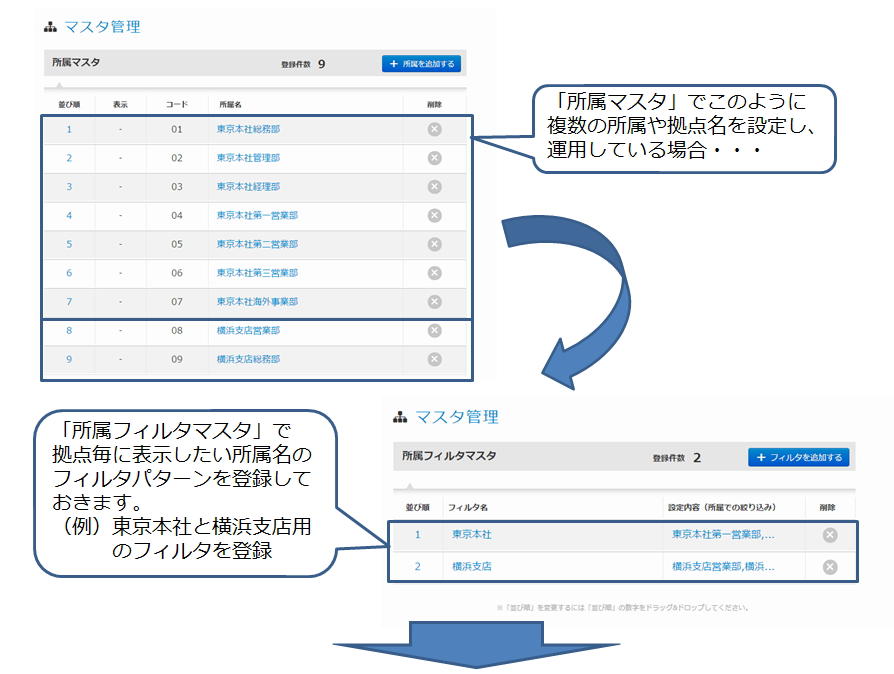The width and height of the screenshot is (894, 674).
Task: Remove 横浜支店営業部 with delete icon
Action: coord(434,331)
